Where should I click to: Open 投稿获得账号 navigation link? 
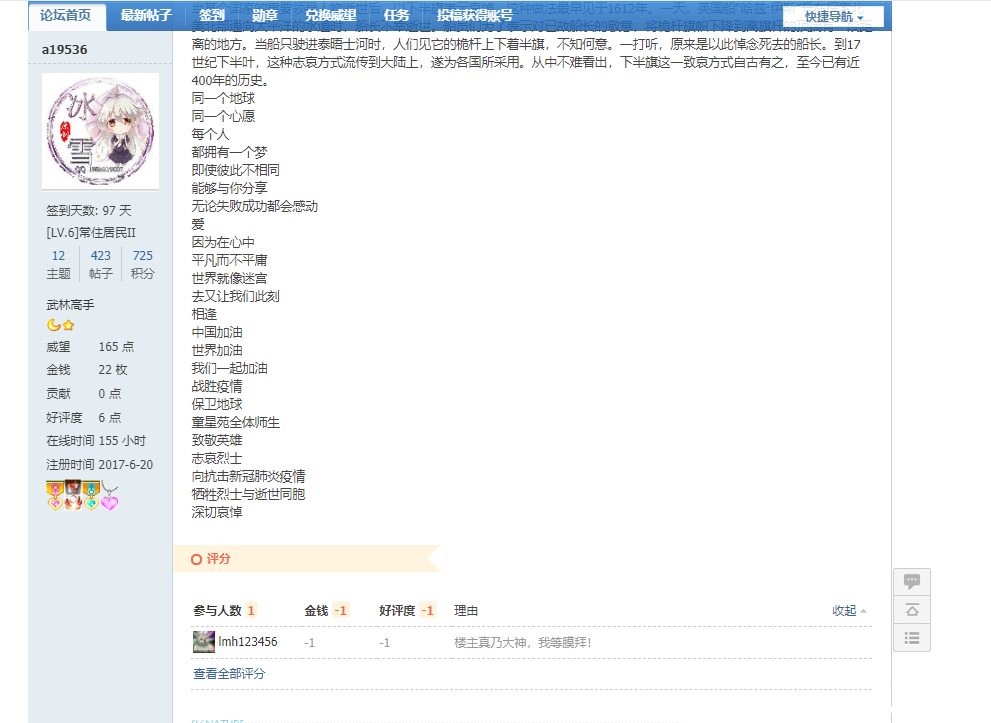(474, 16)
